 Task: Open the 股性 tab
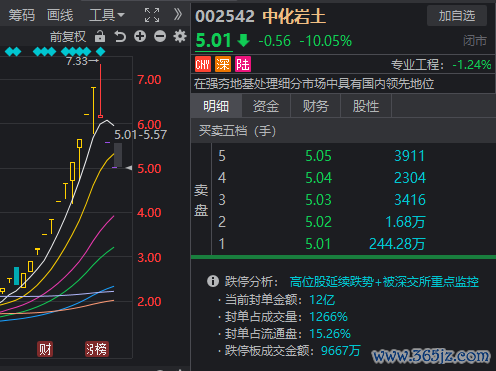tap(366, 106)
